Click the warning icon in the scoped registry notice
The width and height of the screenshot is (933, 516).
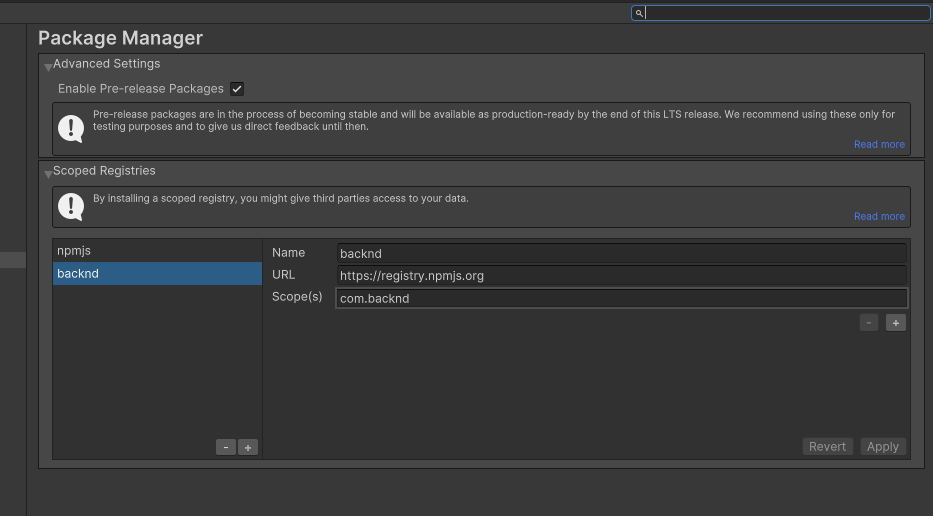[71, 206]
